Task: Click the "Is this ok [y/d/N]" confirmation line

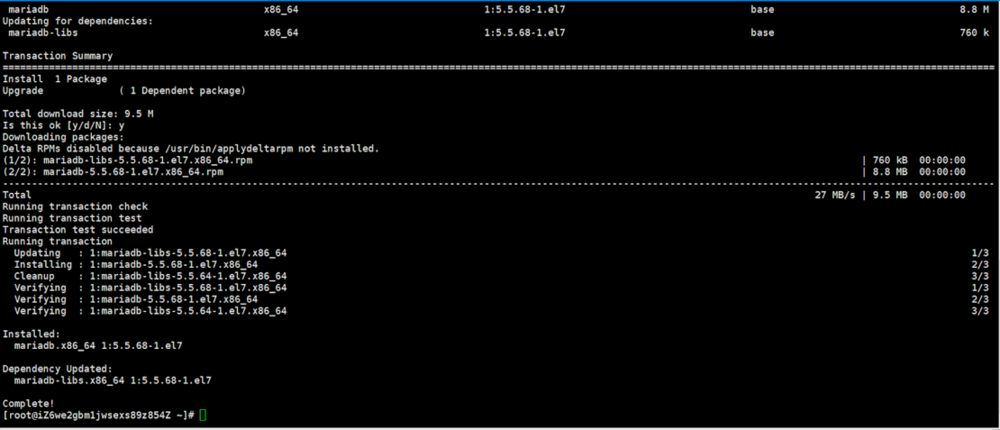Action: (x=64, y=125)
